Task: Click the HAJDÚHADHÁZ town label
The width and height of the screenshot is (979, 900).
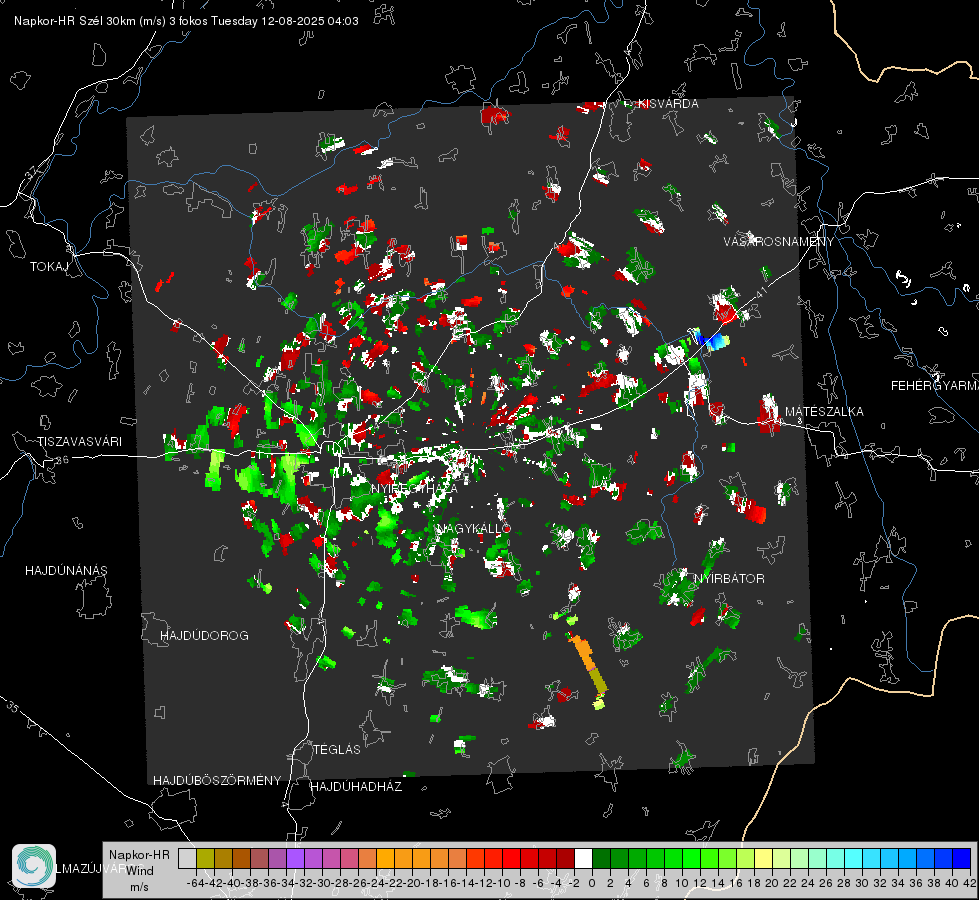Action: click(x=356, y=787)
